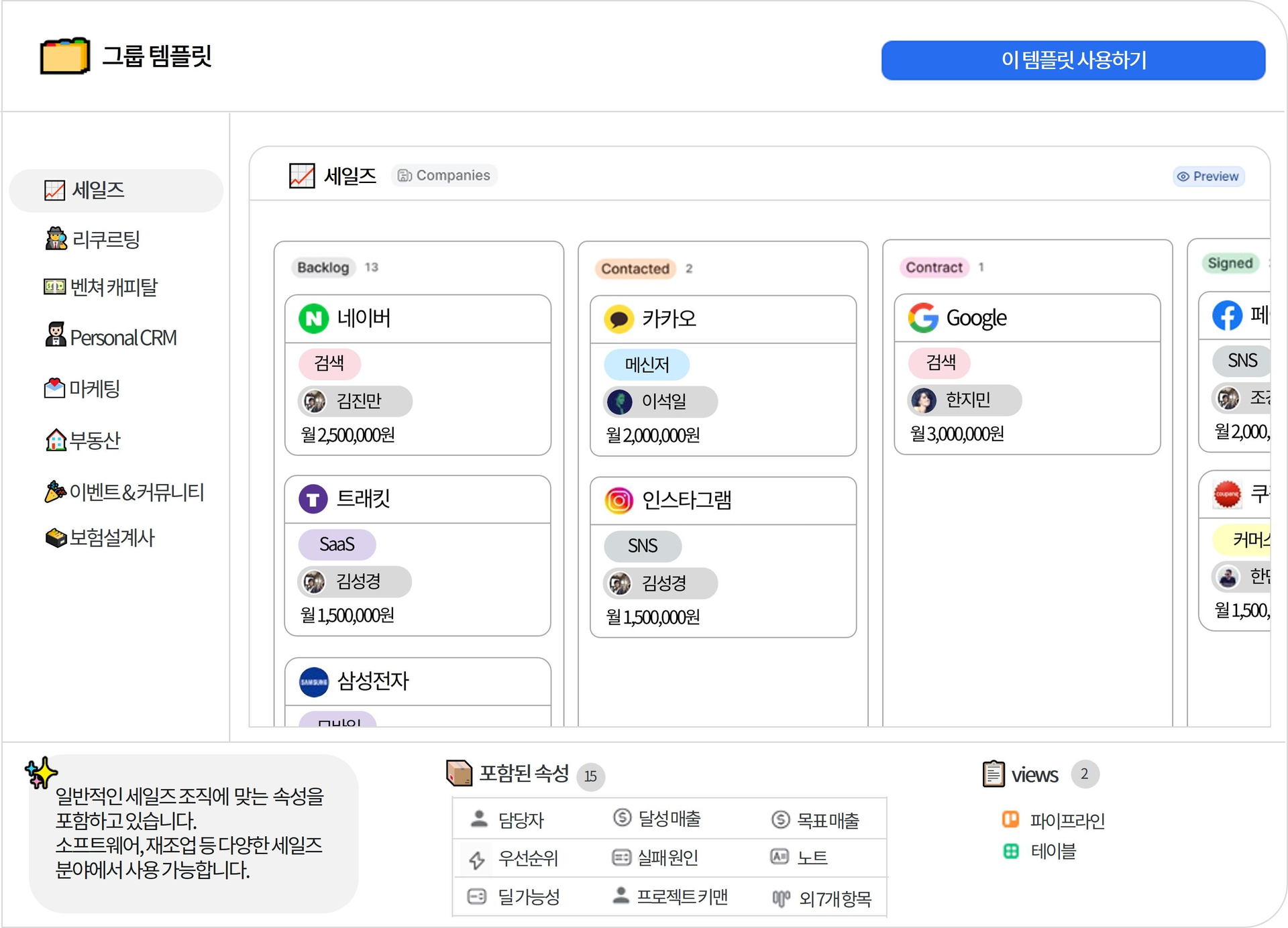Open Personal CRM template in sidebar
This screenshot has width=1288, height=928.
(x=111, y=337)
